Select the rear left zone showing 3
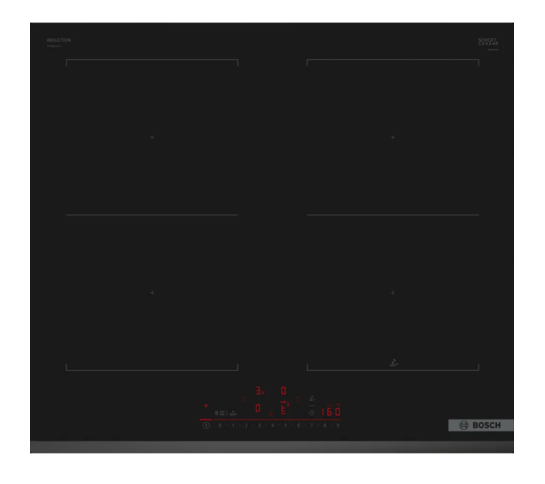This screenshot has width=545, height=484. pos(259,391)
